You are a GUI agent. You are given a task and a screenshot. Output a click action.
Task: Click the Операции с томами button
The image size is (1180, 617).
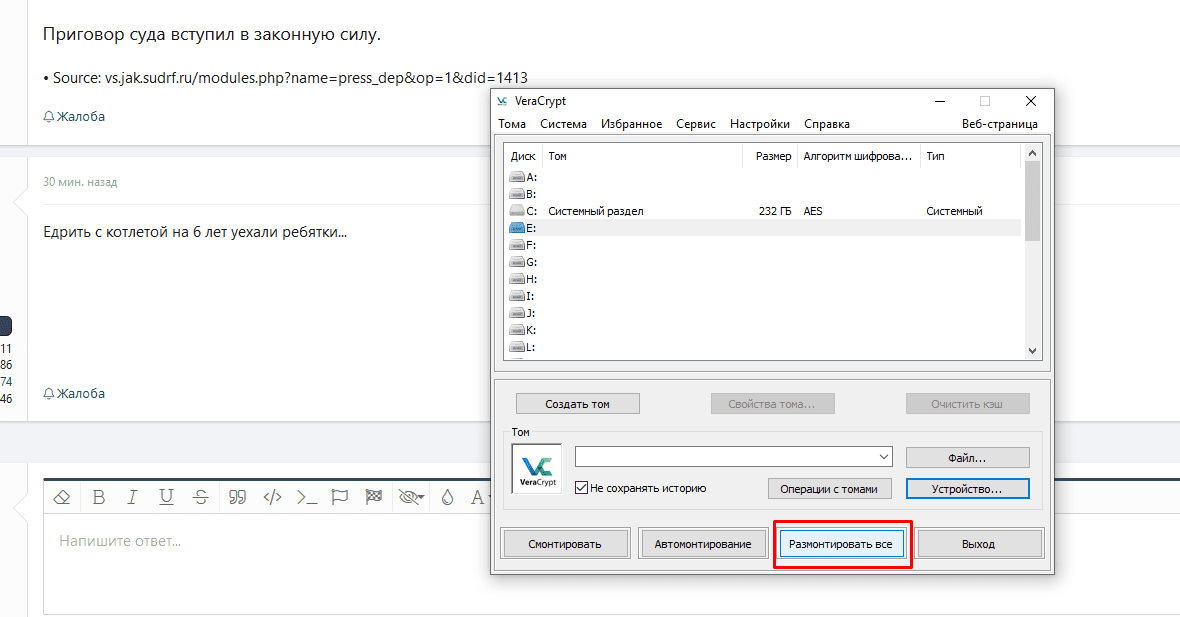[x=829, y=489]
